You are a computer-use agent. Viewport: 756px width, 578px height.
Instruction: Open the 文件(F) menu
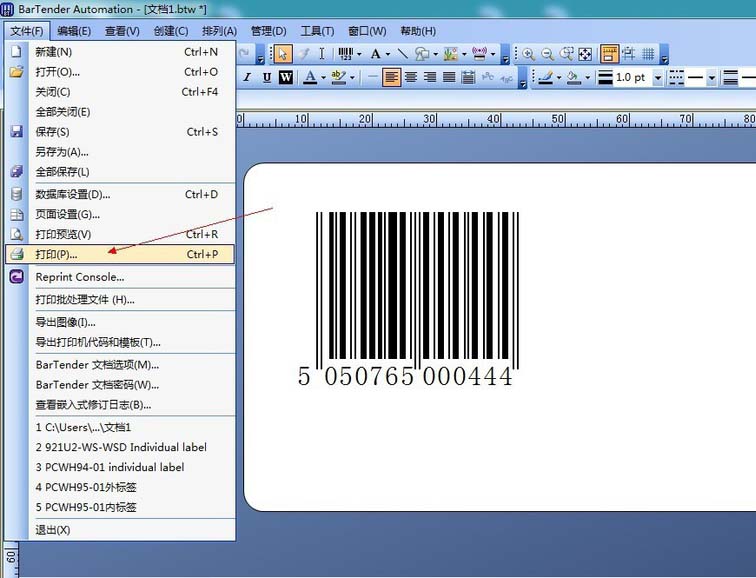click(27, 31)
